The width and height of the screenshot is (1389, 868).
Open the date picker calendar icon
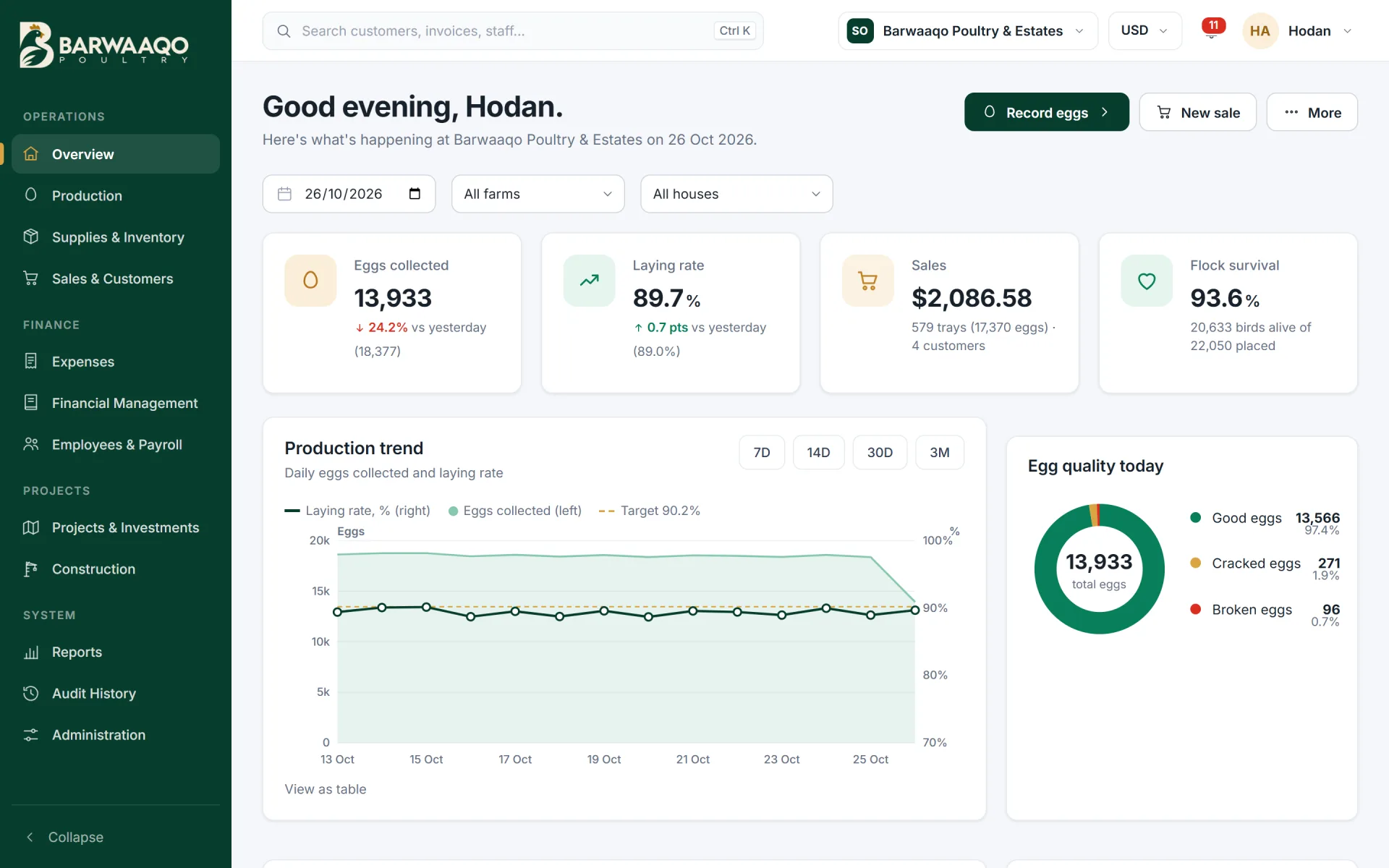tap(415, 194)
